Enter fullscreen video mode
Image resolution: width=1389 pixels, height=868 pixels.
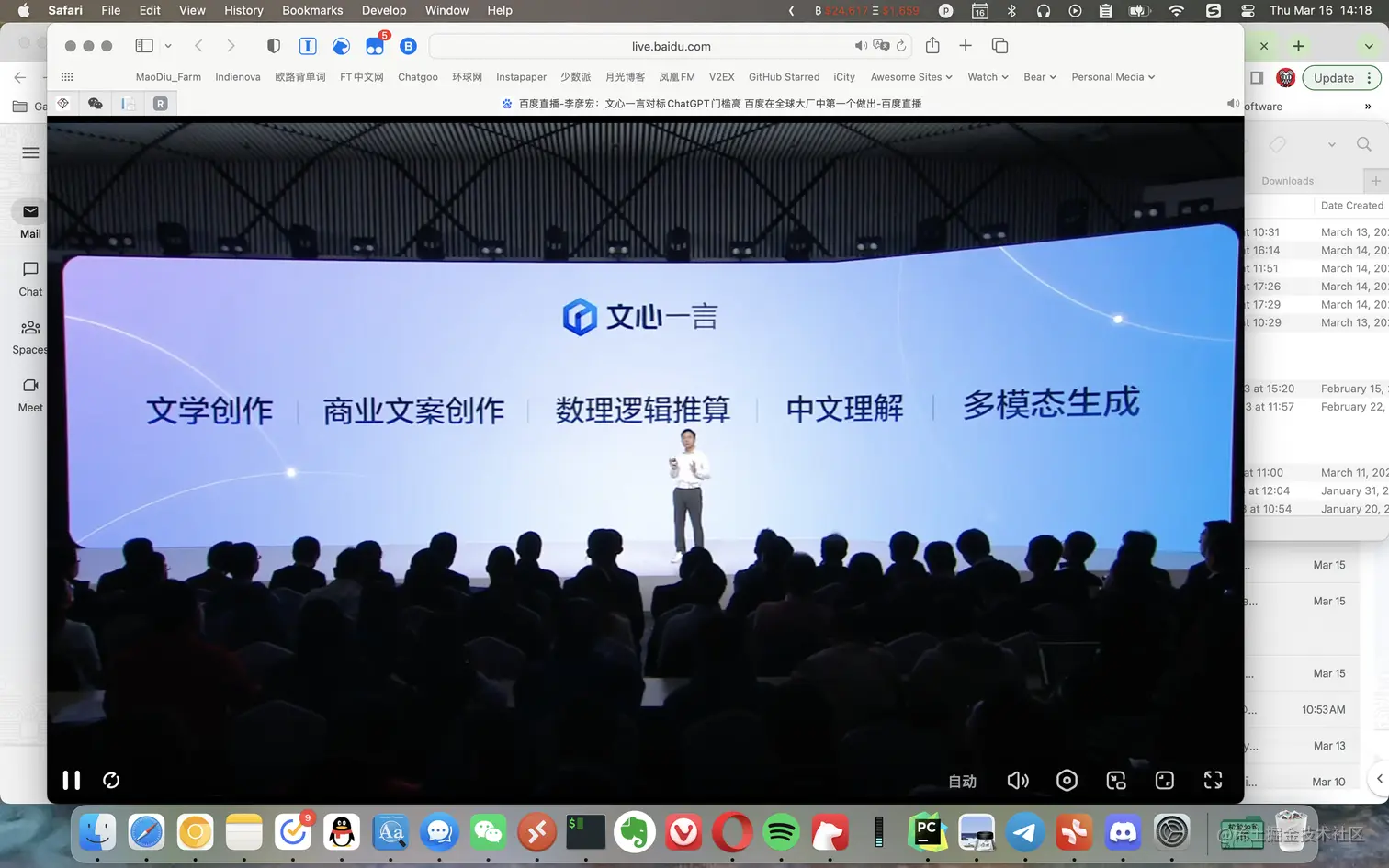1214,780
